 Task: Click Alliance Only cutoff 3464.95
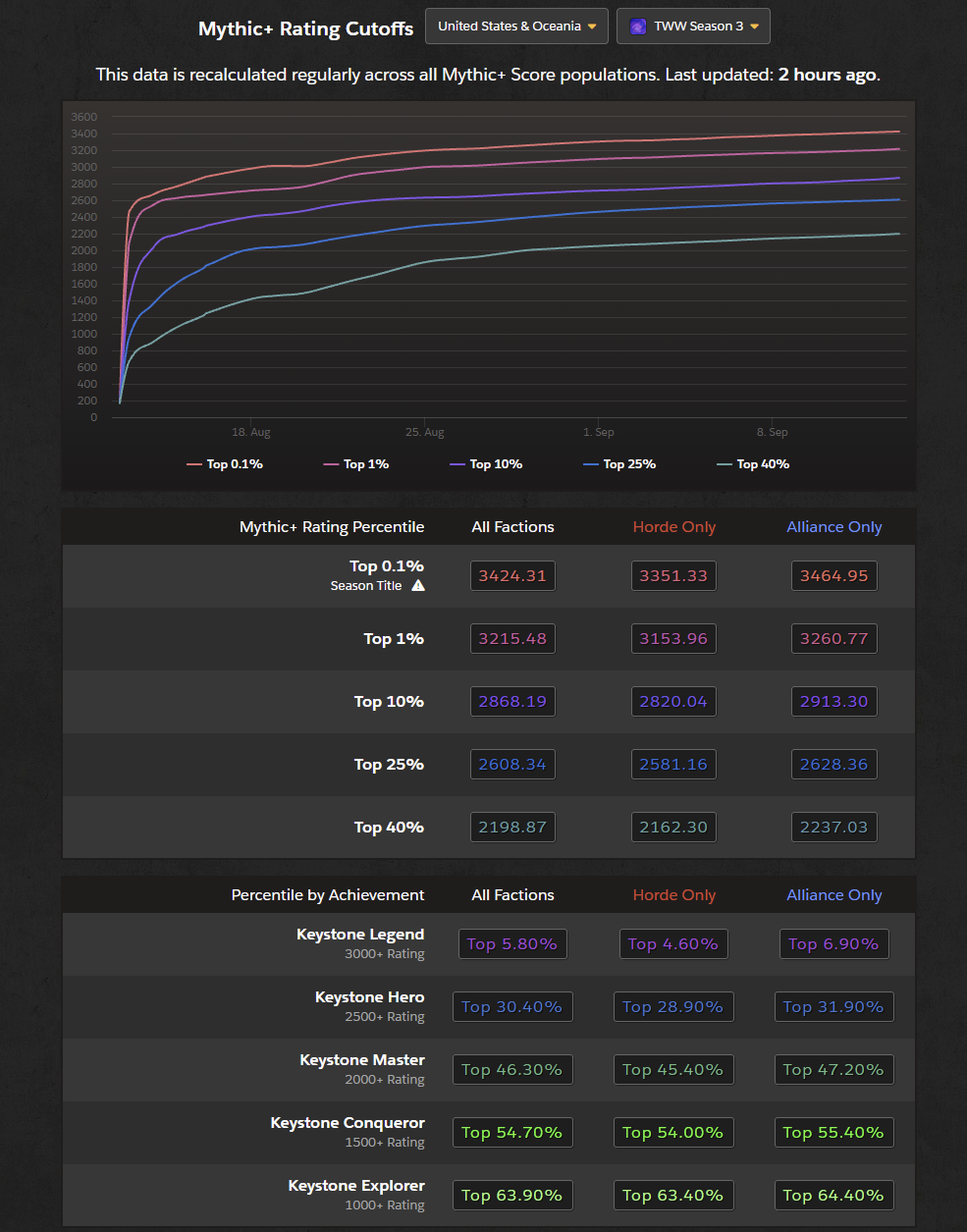pyautogui.click(x=834, y=576)
